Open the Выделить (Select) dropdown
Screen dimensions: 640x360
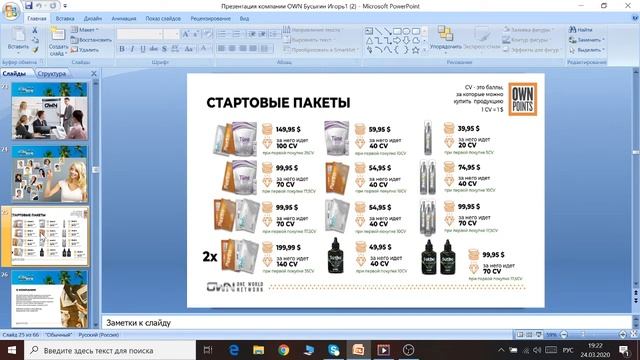pyautogui.click(x=586, y=50)
